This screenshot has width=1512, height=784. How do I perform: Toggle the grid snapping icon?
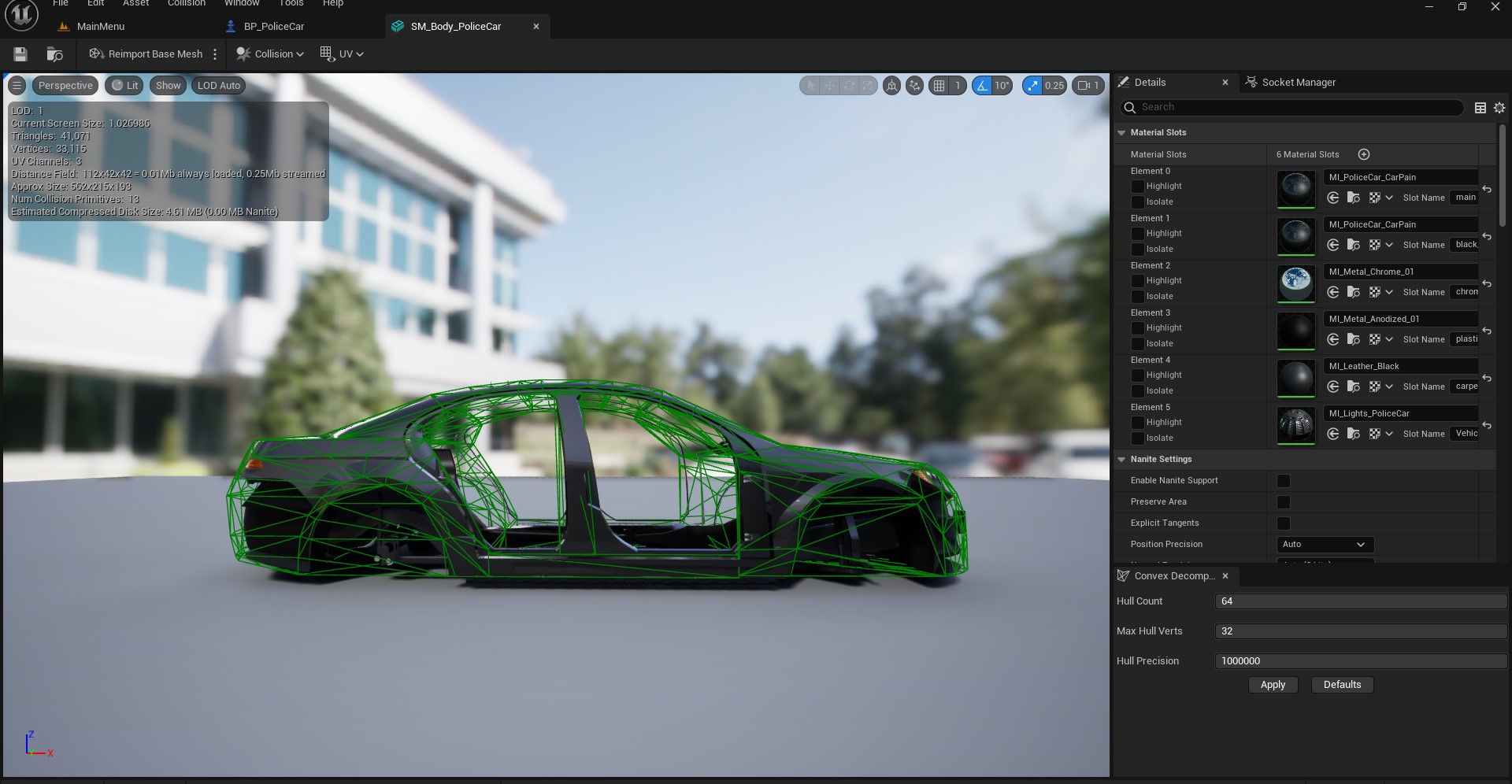point(939,86)
